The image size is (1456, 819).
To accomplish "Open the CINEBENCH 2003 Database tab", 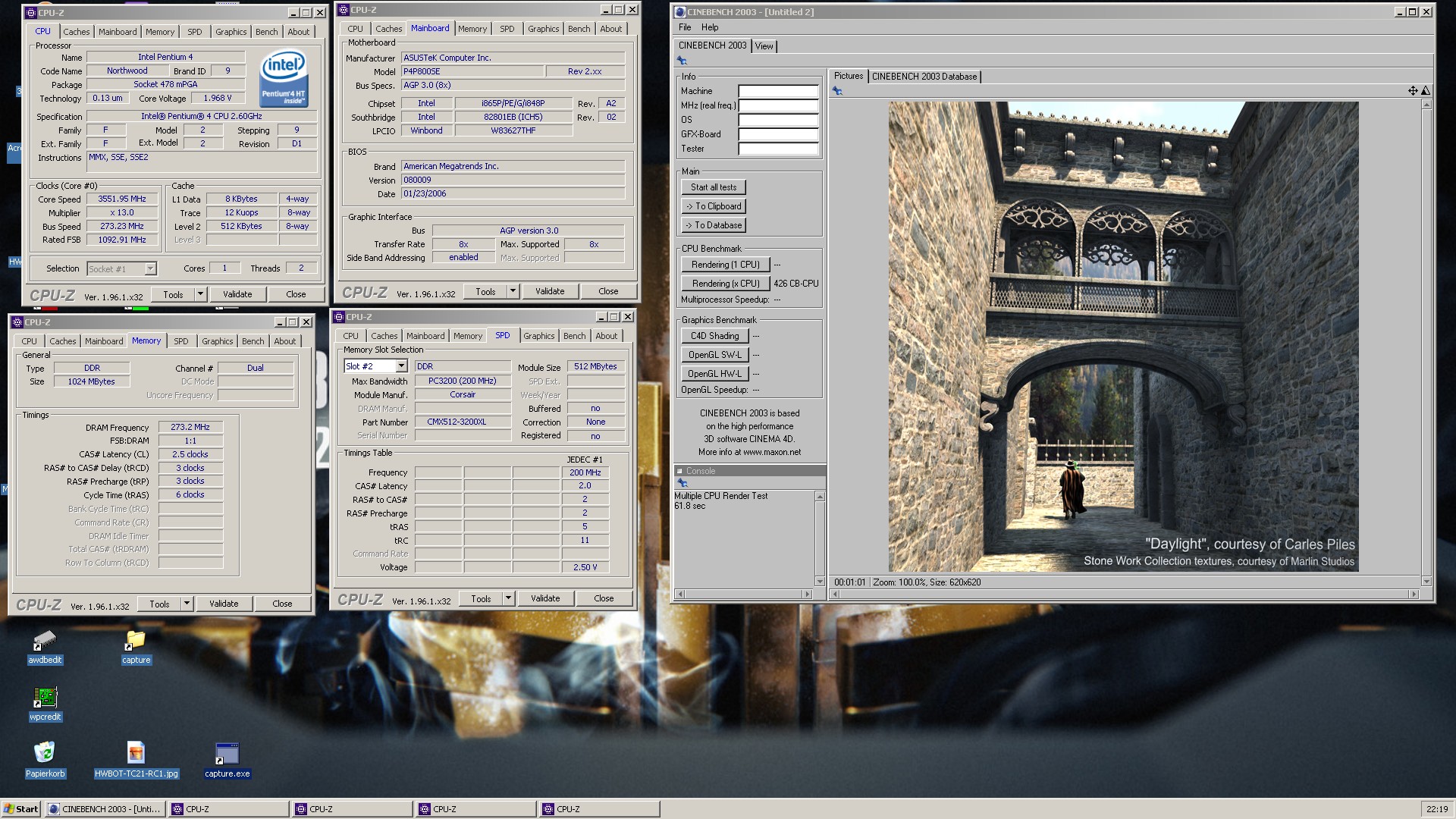I will [x=924, y=77].
